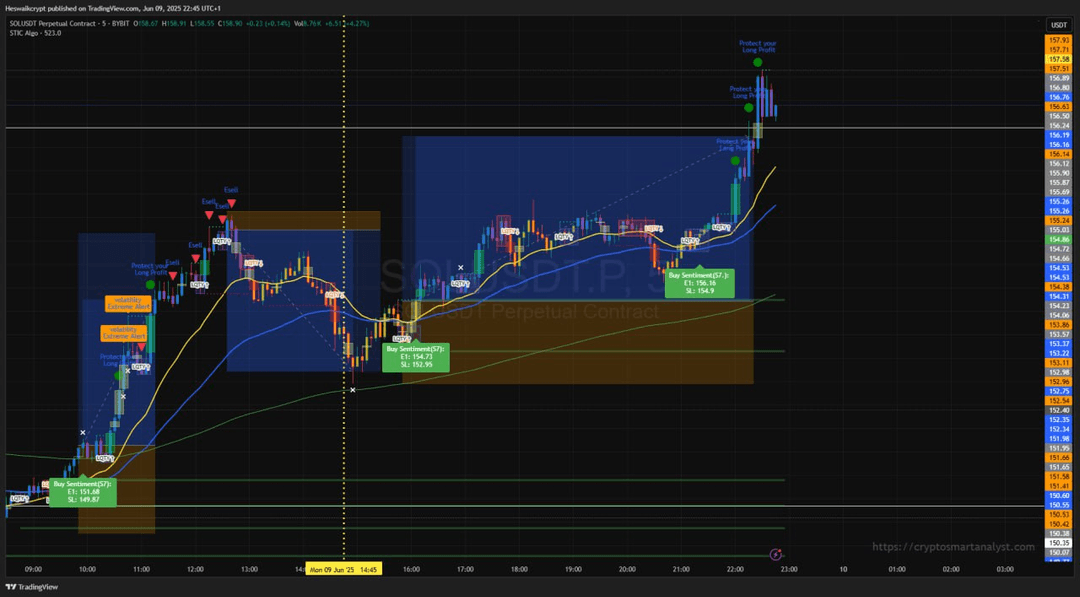Click the orange 153.86 price label
Viewport: 1080px width, 597px height.
pyautogui.click(x=1059, y=324)
